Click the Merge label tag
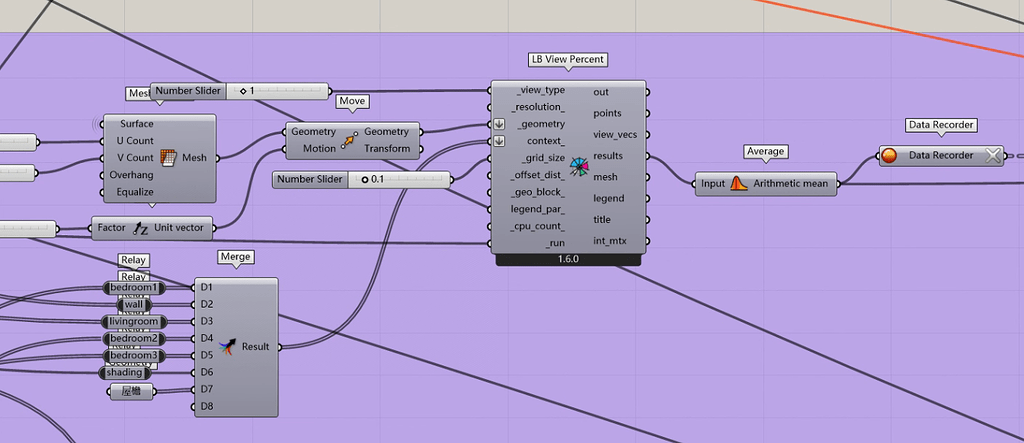The height and width of the screenshot is (443, 1024). point(236,257)
